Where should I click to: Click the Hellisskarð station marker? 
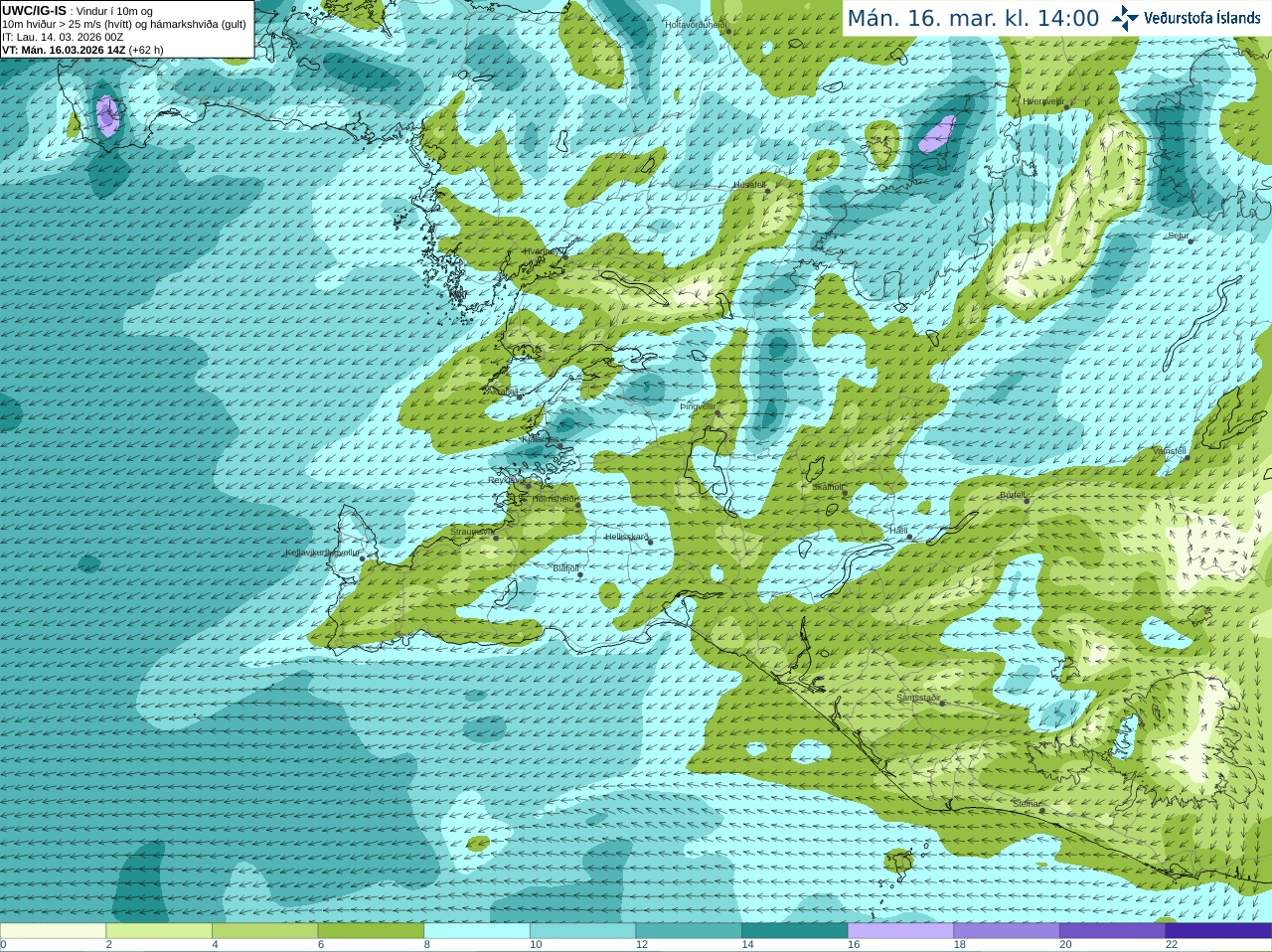point(651,543)
